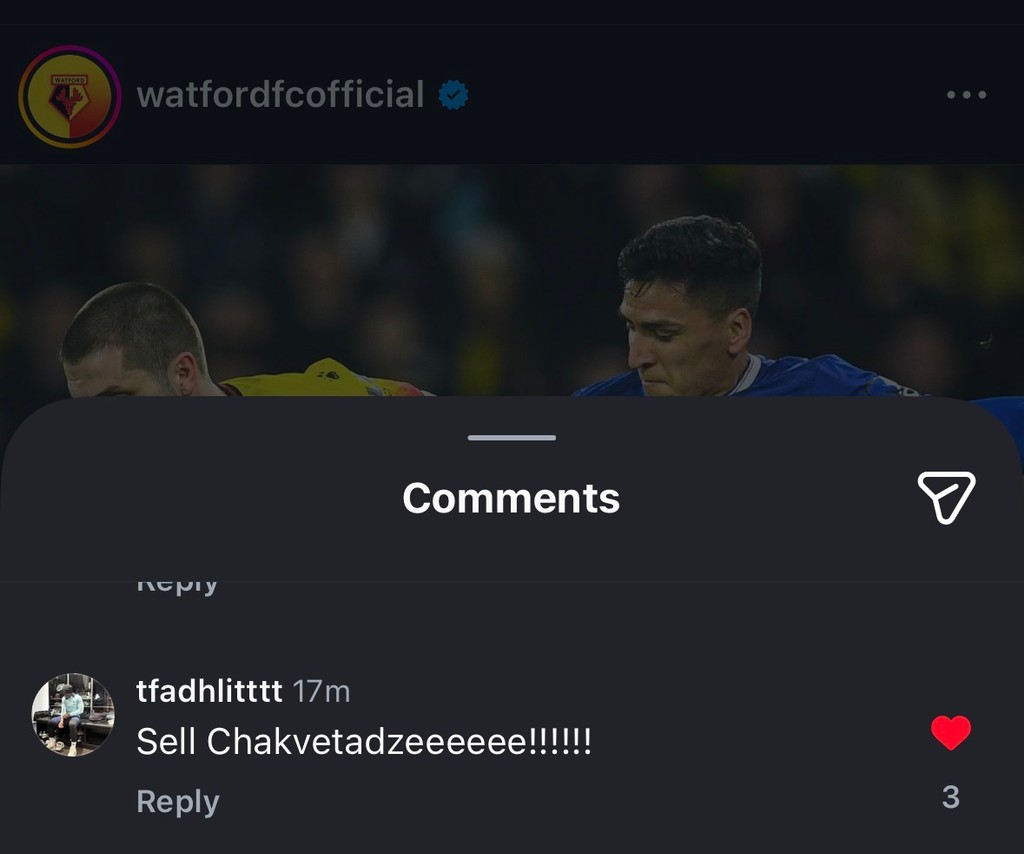Image resolution: width=1024 pixels, height=854 pixels.
Task: Select the 'Sell Chakvetadzeeeeee!!!!!!' comment text
Action: (364, 742)
